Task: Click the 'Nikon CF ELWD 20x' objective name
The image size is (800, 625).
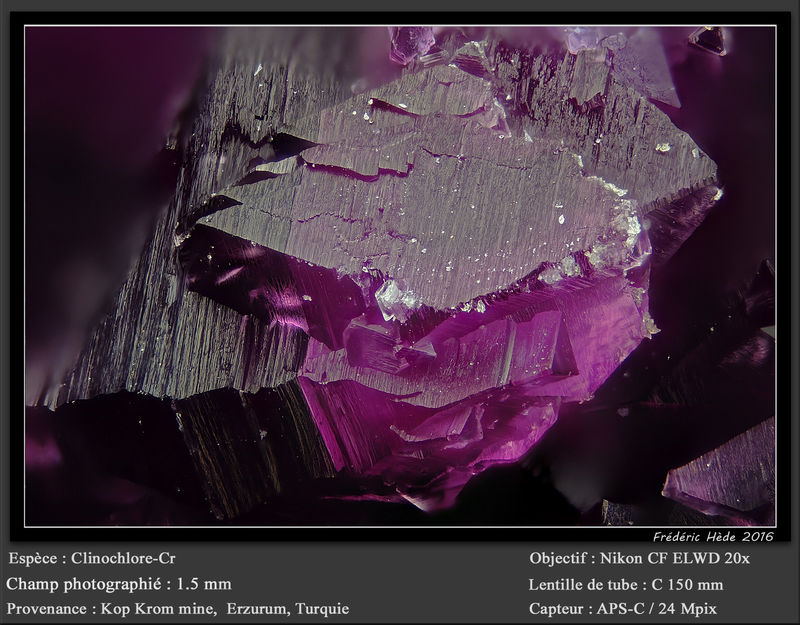Action: point(674,558)
